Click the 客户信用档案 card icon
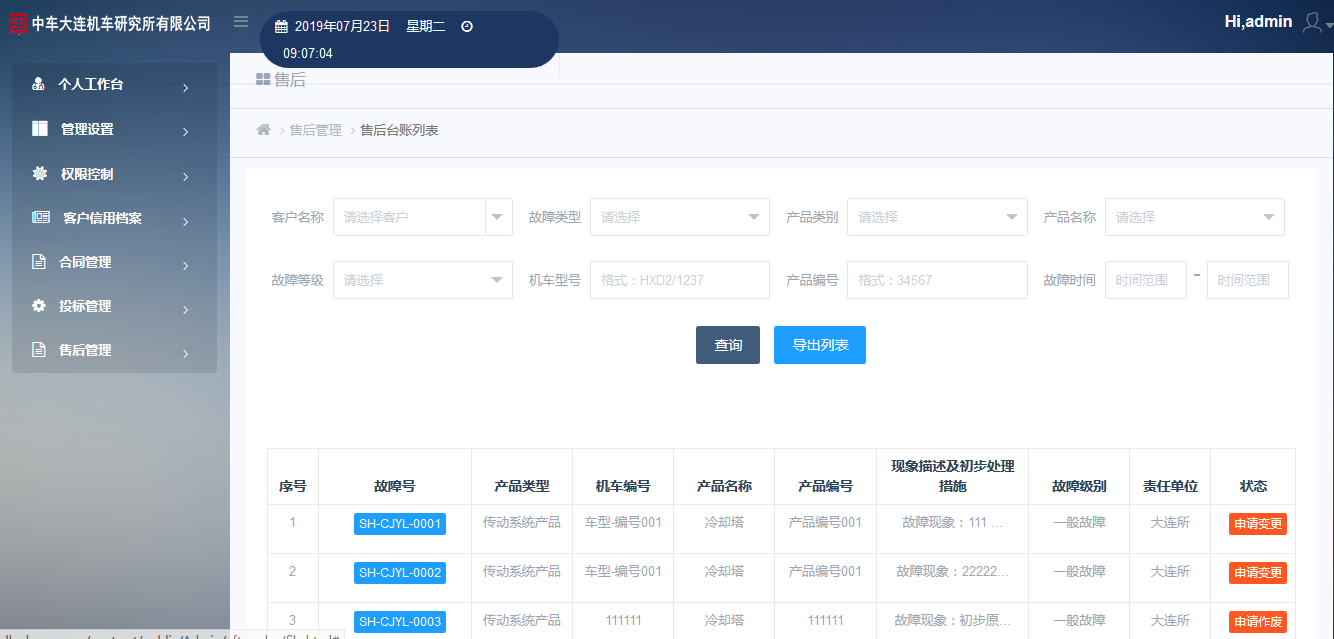This screenshot has width=1334, height=639. coord(41,218)
